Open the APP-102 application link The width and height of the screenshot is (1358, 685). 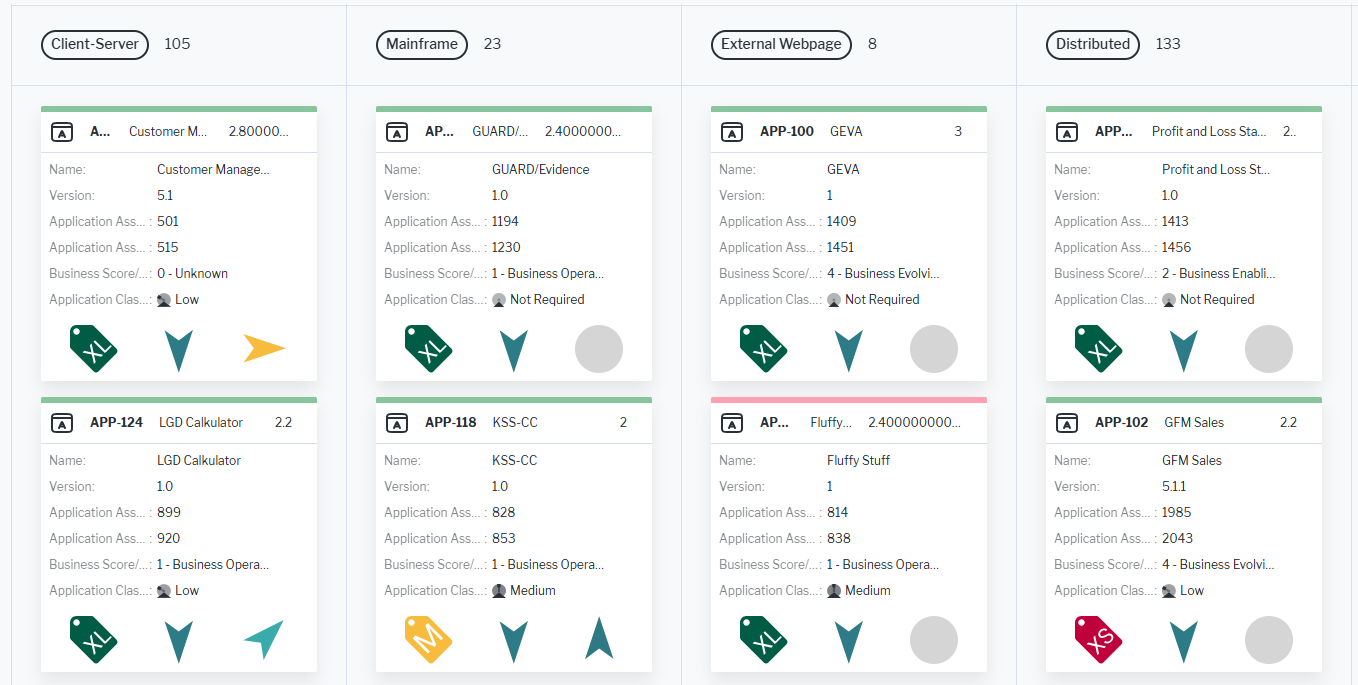point(1121,423)
